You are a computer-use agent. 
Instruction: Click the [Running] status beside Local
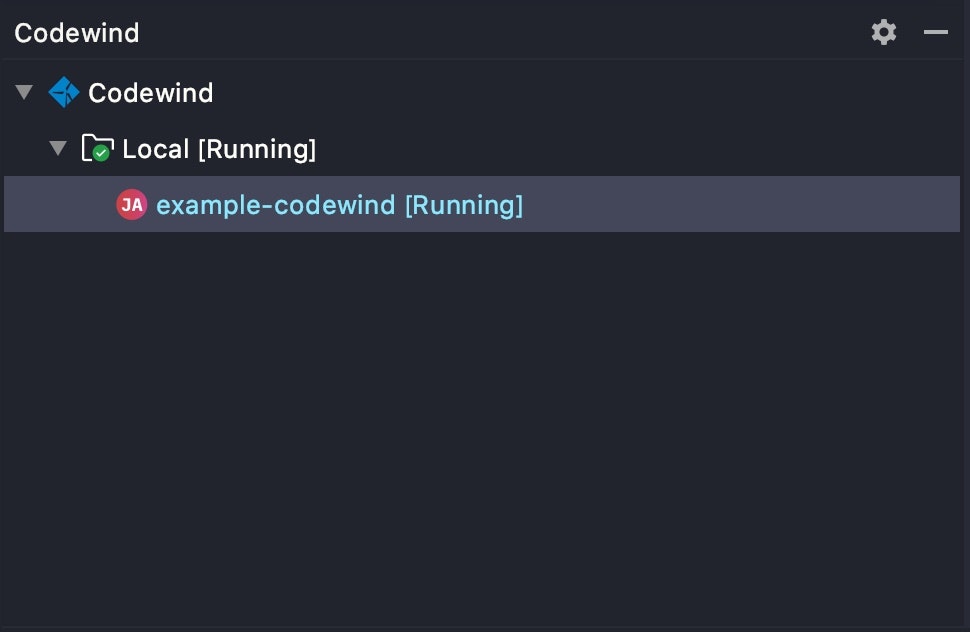tap(257, 149)
